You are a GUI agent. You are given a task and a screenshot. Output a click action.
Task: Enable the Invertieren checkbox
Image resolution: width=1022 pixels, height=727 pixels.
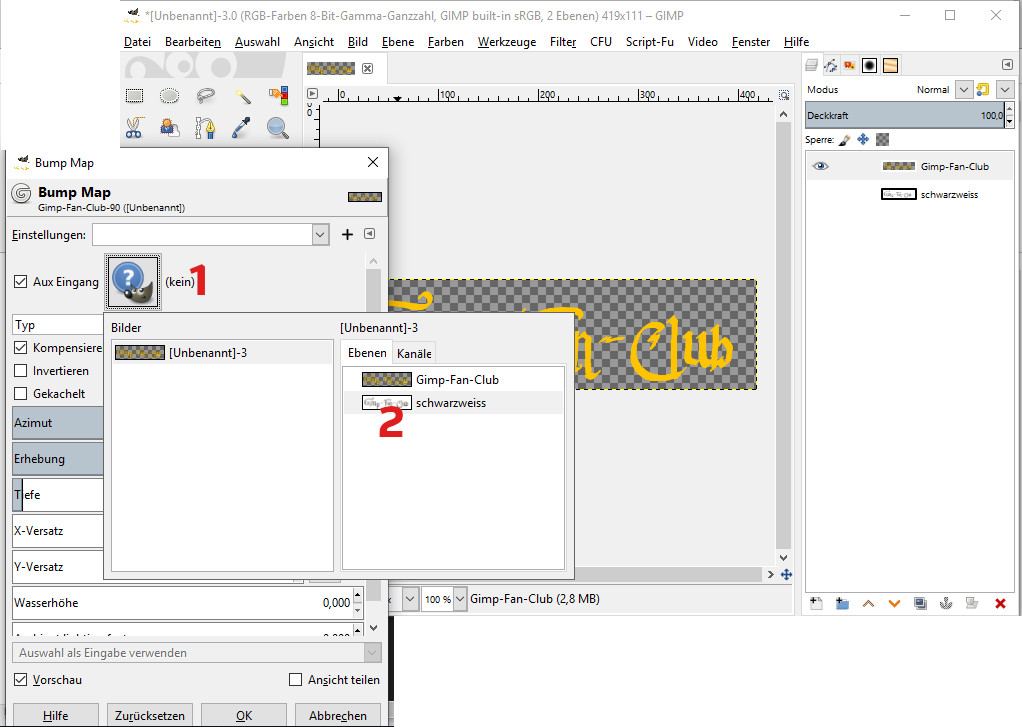20,370
